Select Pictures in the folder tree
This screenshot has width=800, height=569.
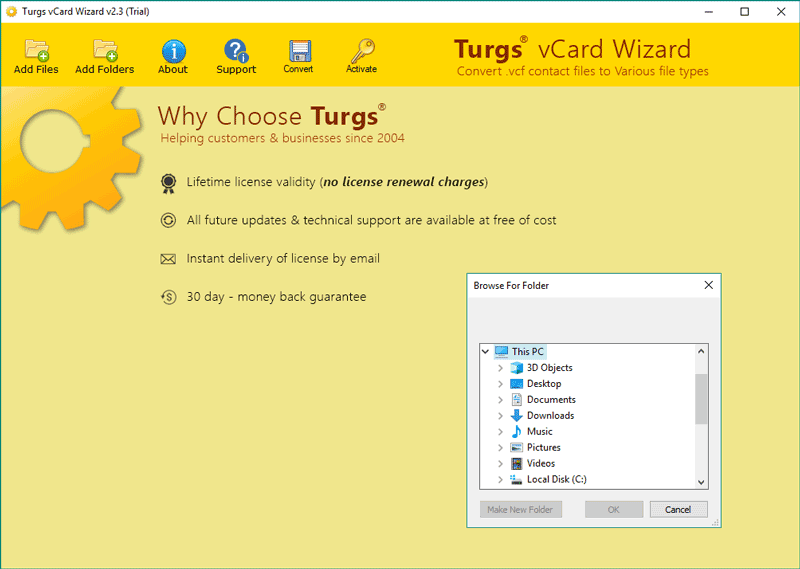(543, 448)
